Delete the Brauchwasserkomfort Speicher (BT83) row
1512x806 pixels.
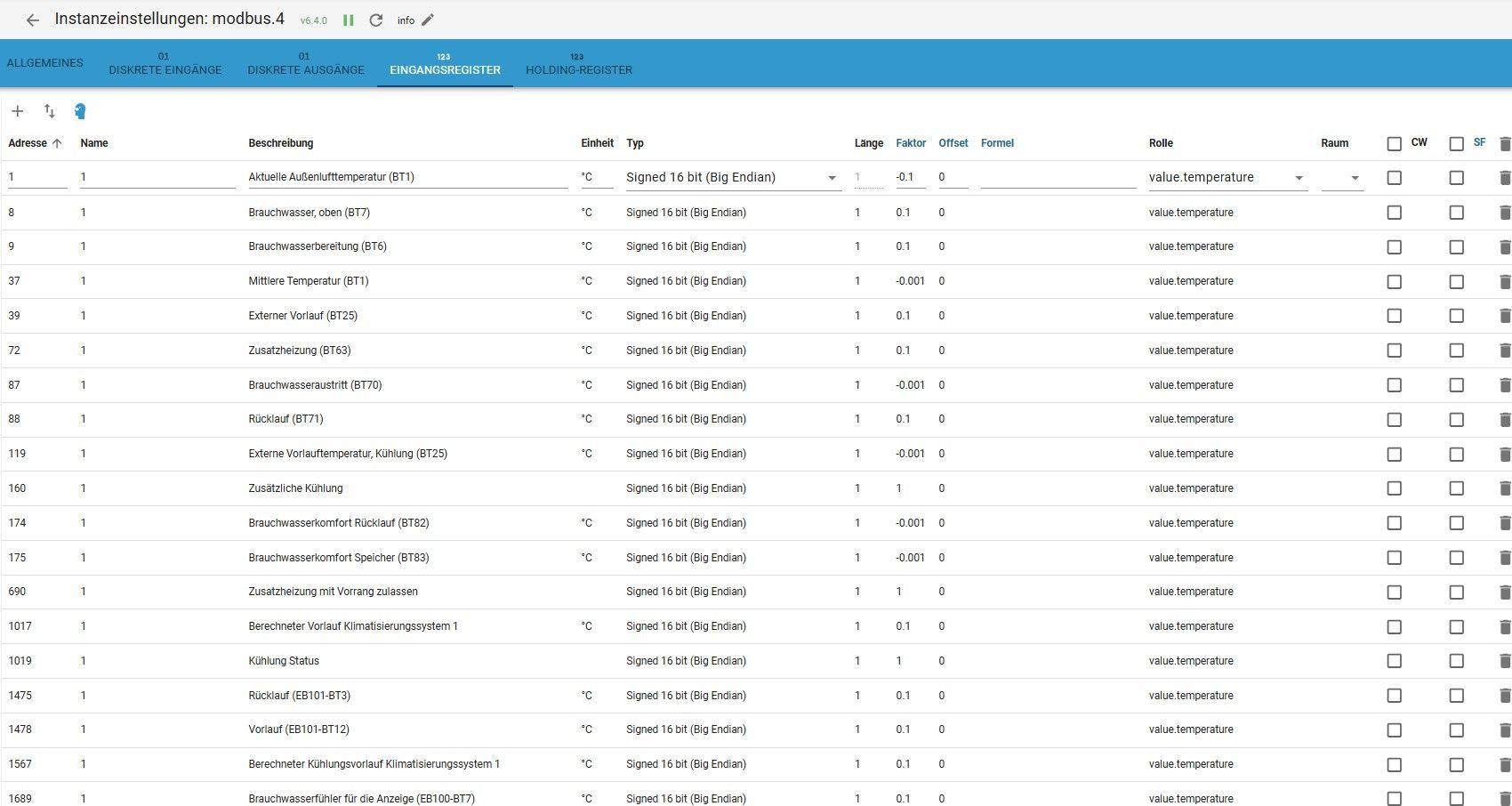(x=1505, y=558)
